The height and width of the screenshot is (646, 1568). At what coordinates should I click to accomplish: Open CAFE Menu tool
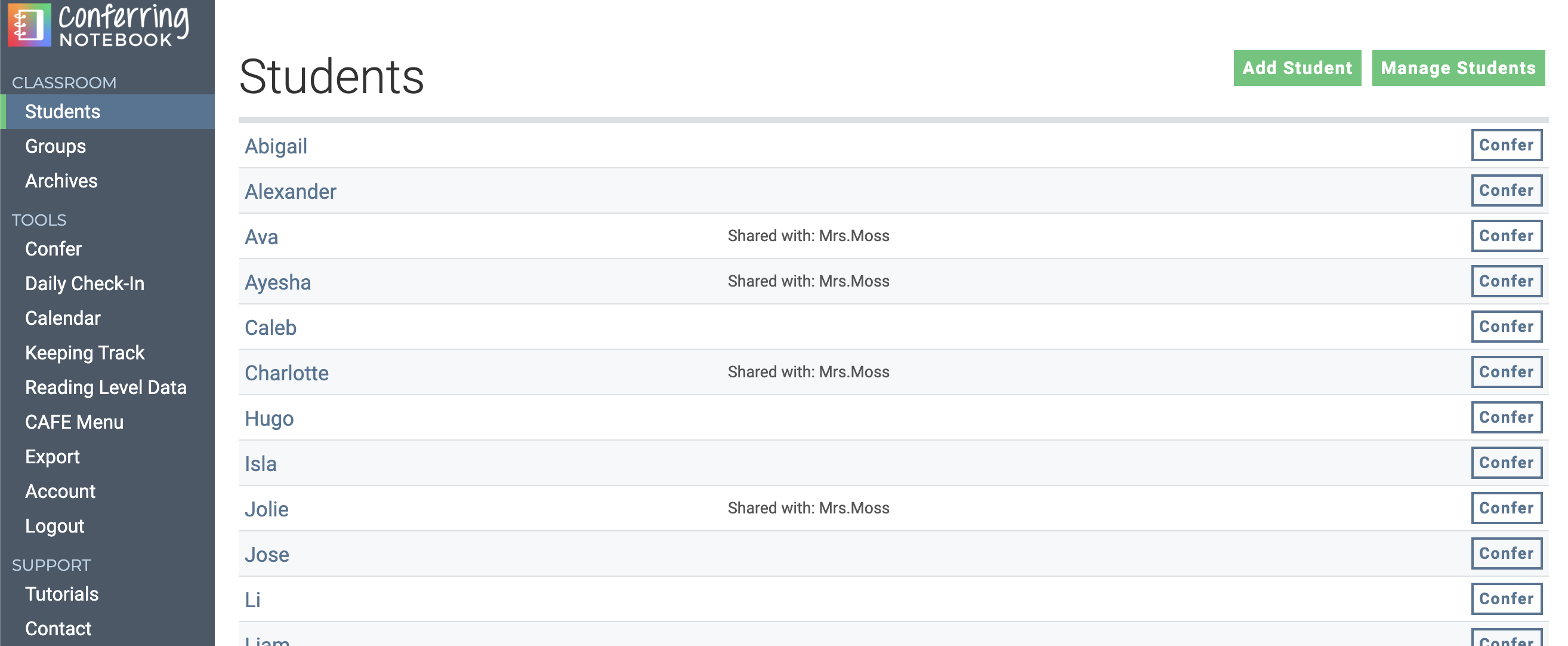[74, 421]
